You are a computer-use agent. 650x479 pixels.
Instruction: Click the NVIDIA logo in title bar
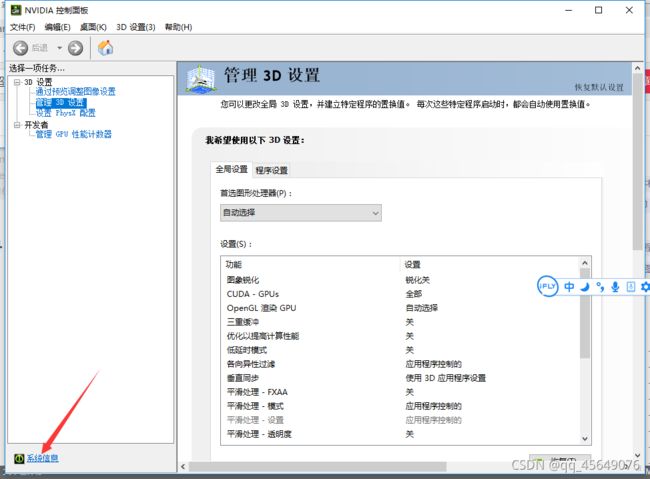[x=16, y=10]
